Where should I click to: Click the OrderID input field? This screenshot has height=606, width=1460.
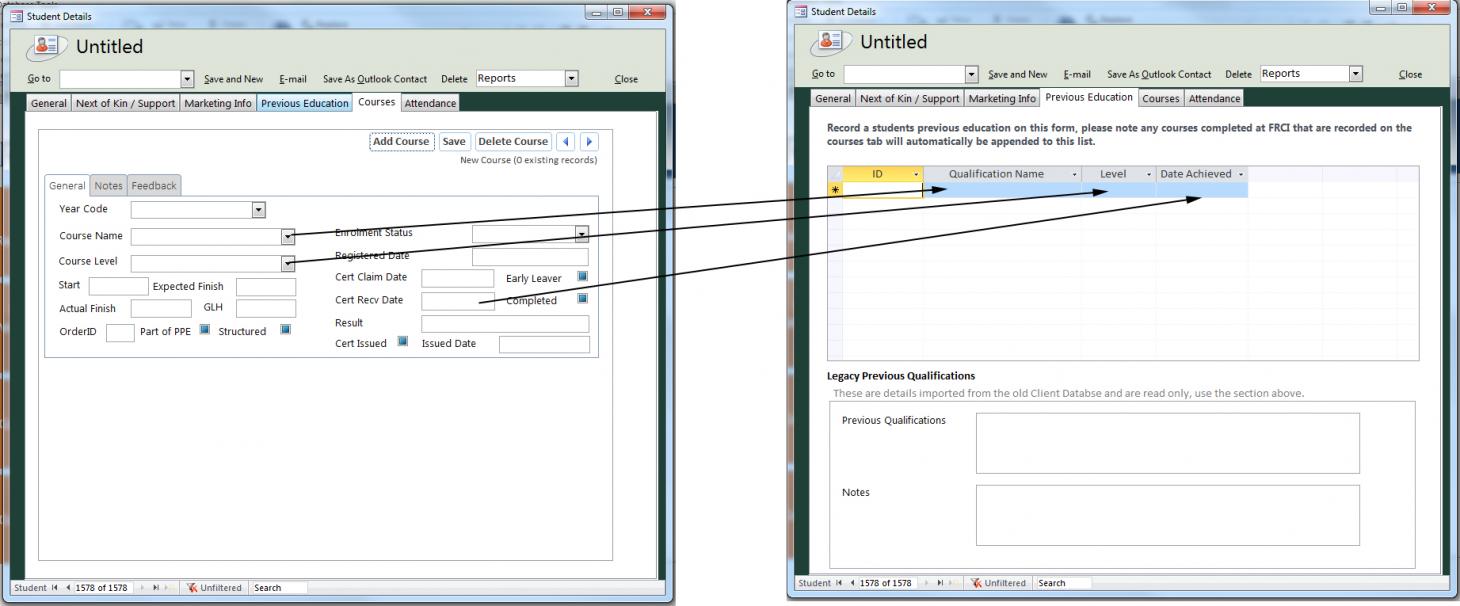click(120, 332)
